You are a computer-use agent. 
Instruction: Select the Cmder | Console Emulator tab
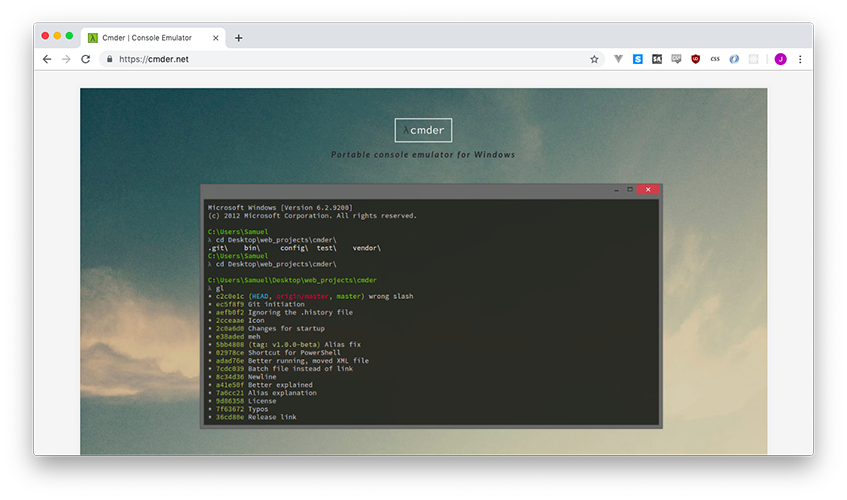(153, 38)
